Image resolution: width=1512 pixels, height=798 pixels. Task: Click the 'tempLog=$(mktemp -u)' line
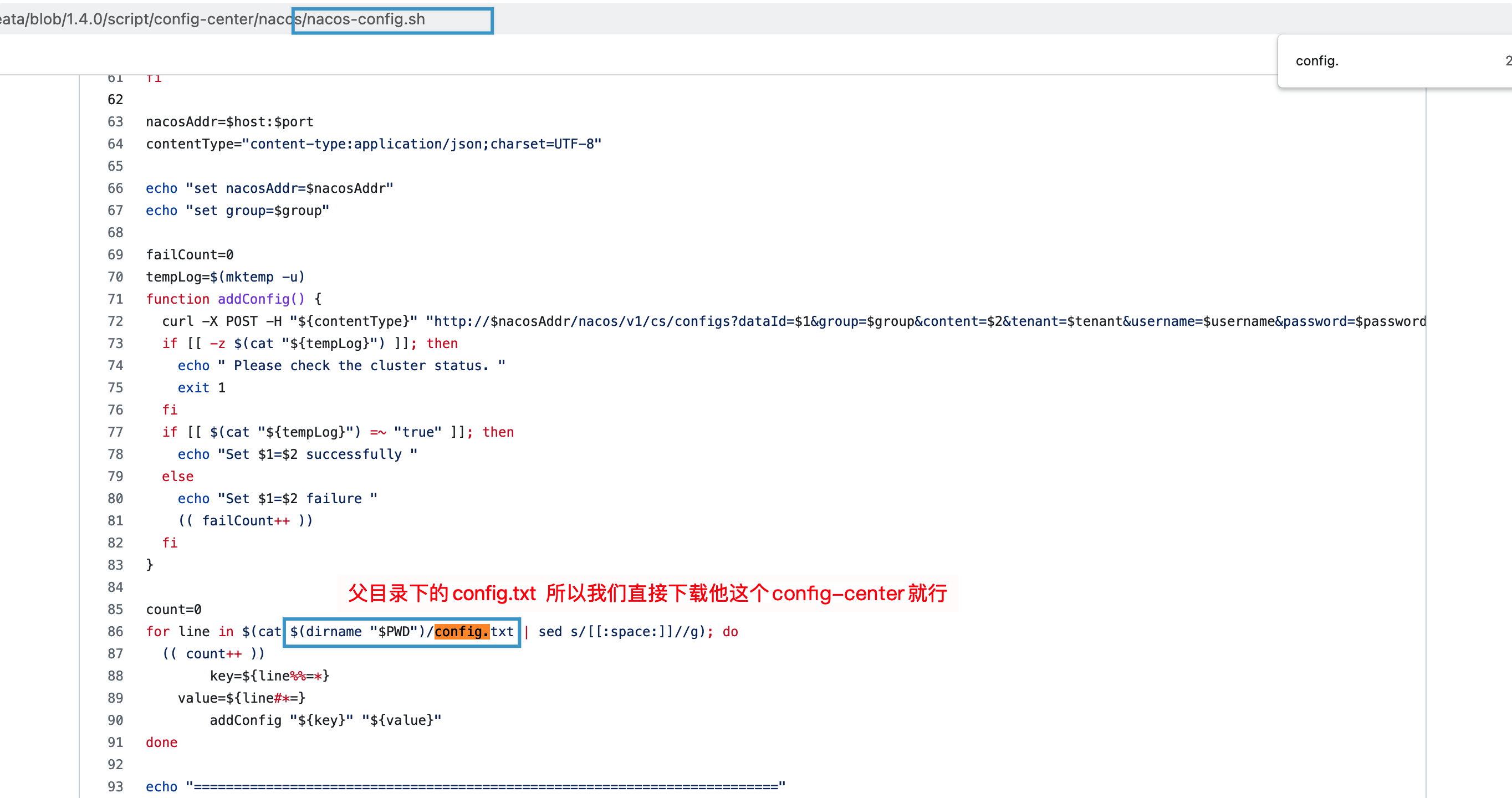coord(226,277)
